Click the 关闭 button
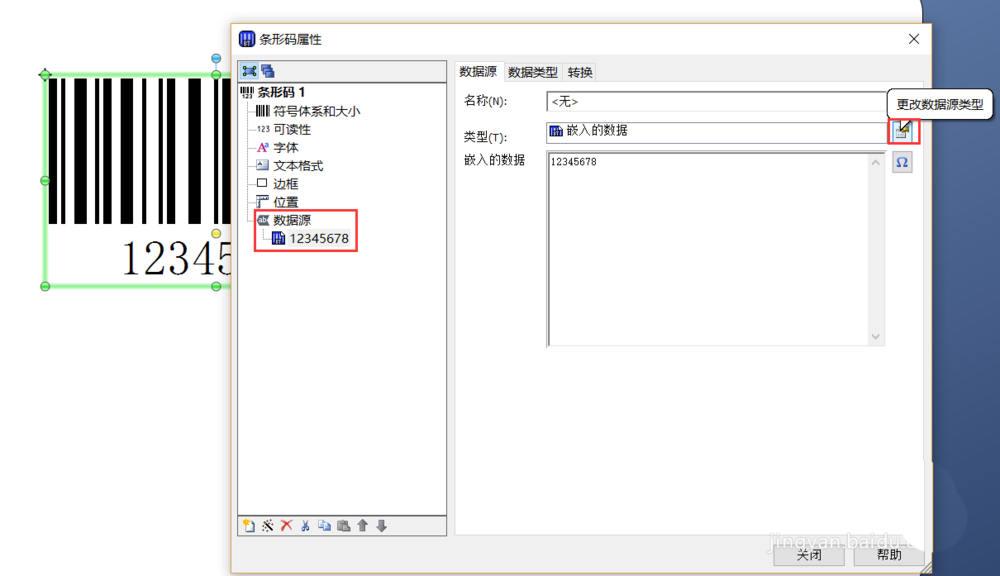The height and width of the screenshot is (576, 1000). [809, 555]
